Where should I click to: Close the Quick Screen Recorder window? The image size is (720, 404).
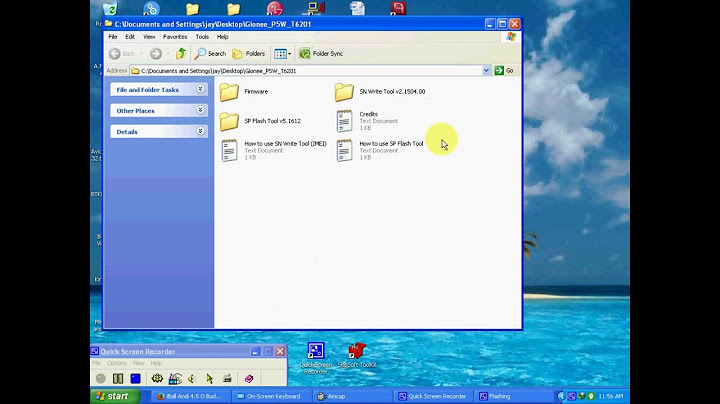coord(280,352)
